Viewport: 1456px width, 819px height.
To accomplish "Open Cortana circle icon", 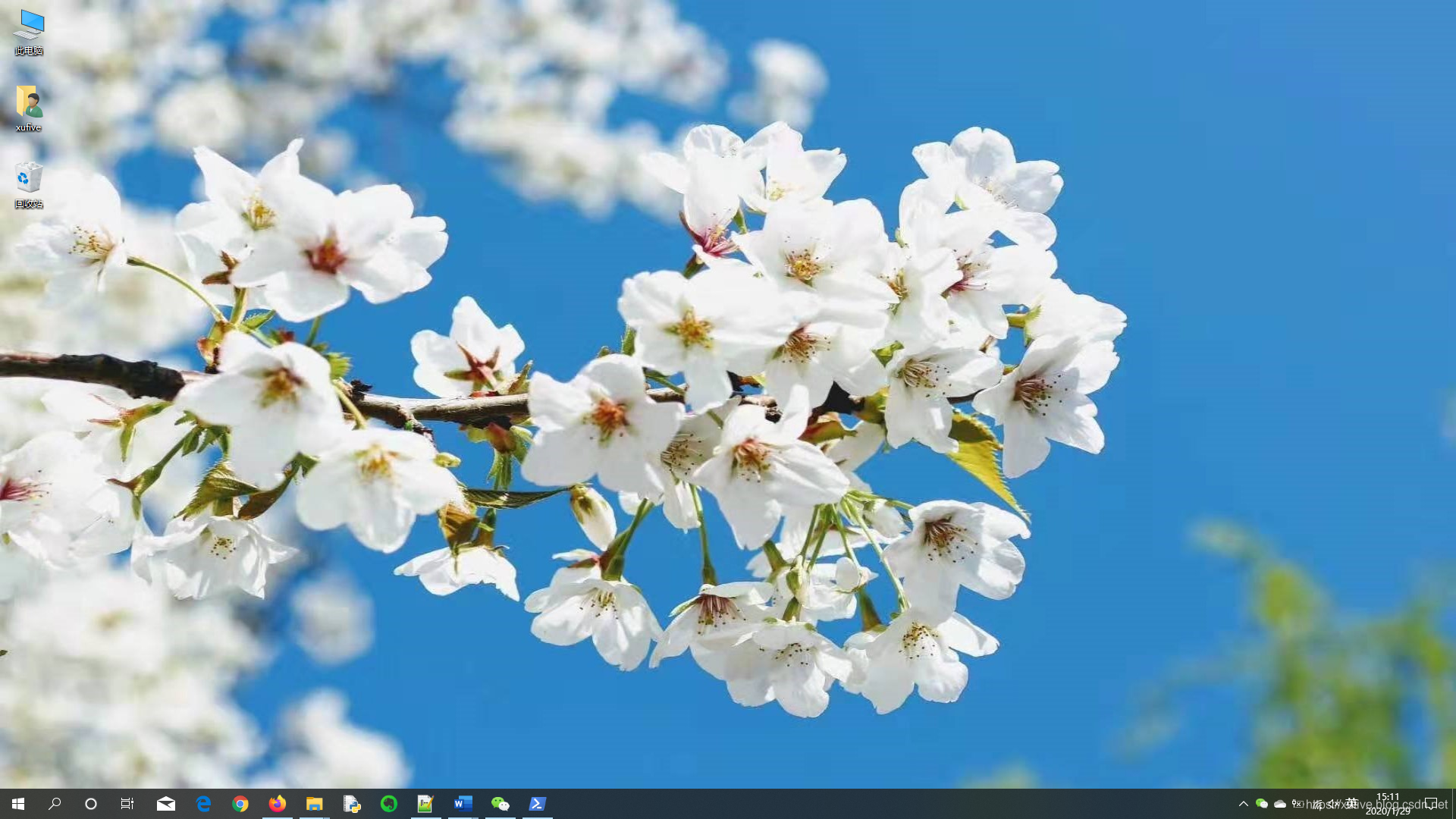I will (x=91, y=804).
